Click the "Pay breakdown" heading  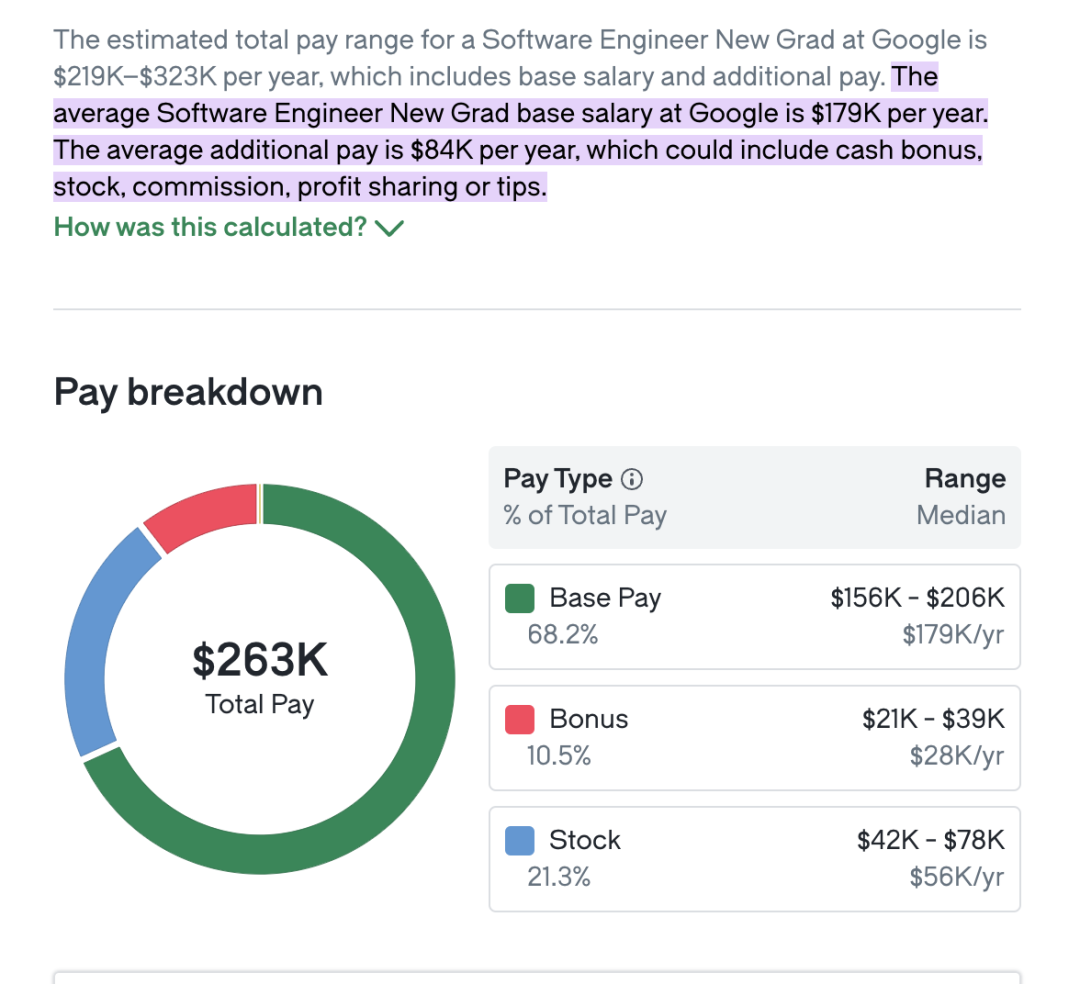tap(188, 392)
